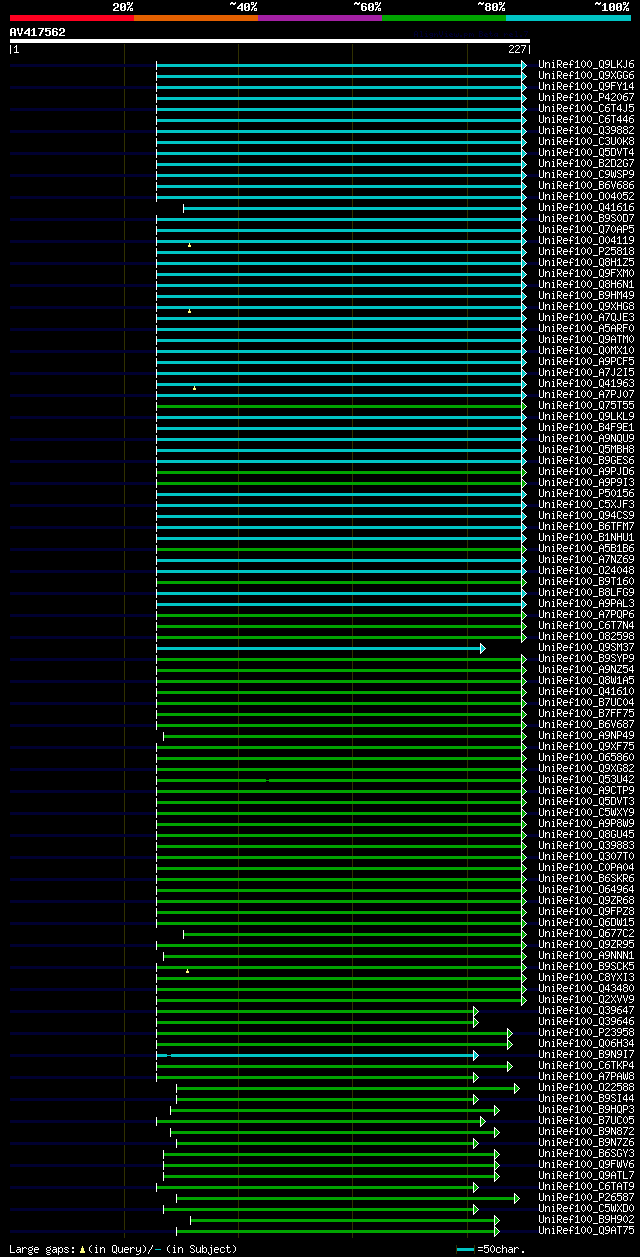Select the query name AV417562
Viewport: 640px width, 1257px height.
click(38, 32)
